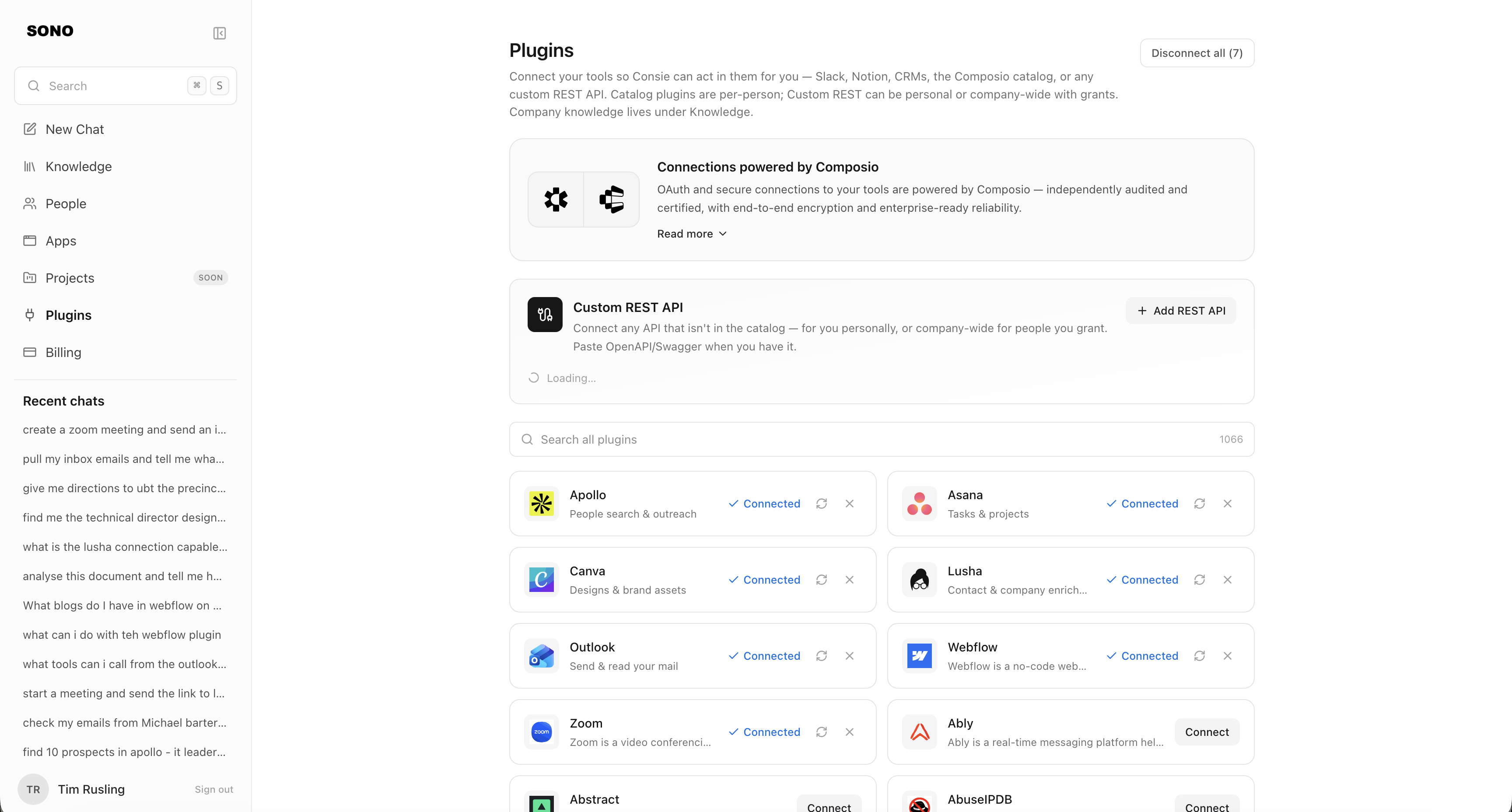1512x812 pixels.
Task: Disconnect the Lusha plugin
Action: (1227, 580)
